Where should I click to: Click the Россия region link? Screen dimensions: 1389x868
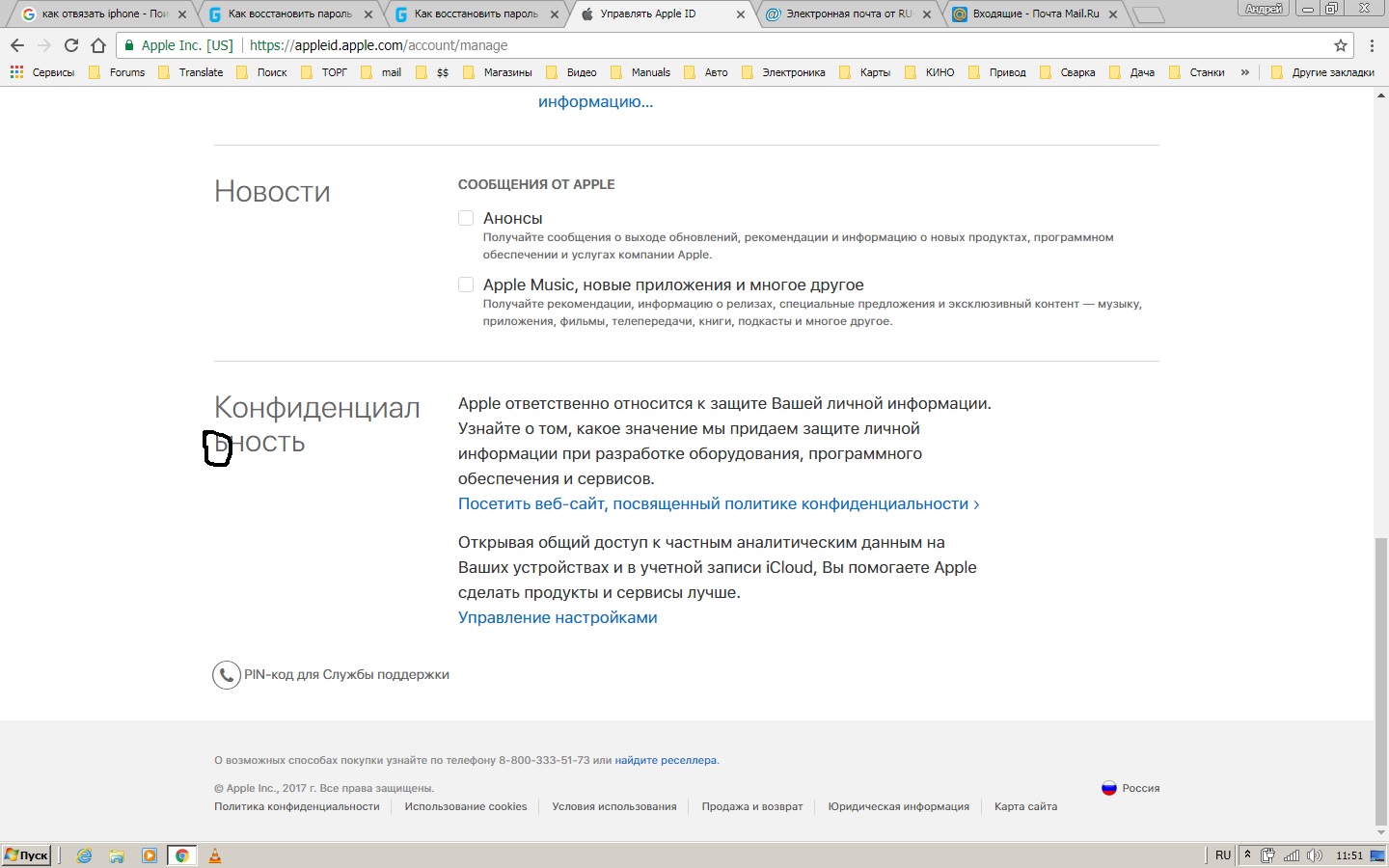[1141, 788]
